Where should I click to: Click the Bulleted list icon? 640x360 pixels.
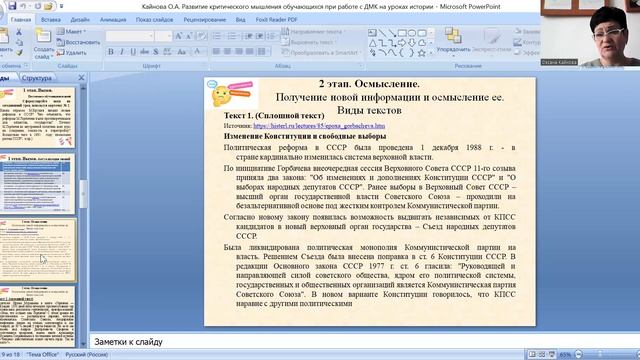217,36
